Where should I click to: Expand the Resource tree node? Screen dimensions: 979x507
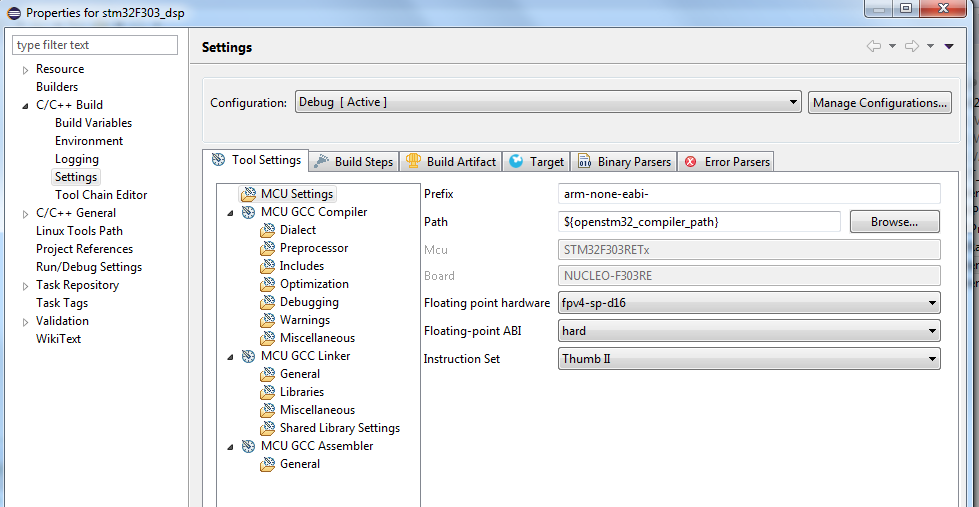26,70
